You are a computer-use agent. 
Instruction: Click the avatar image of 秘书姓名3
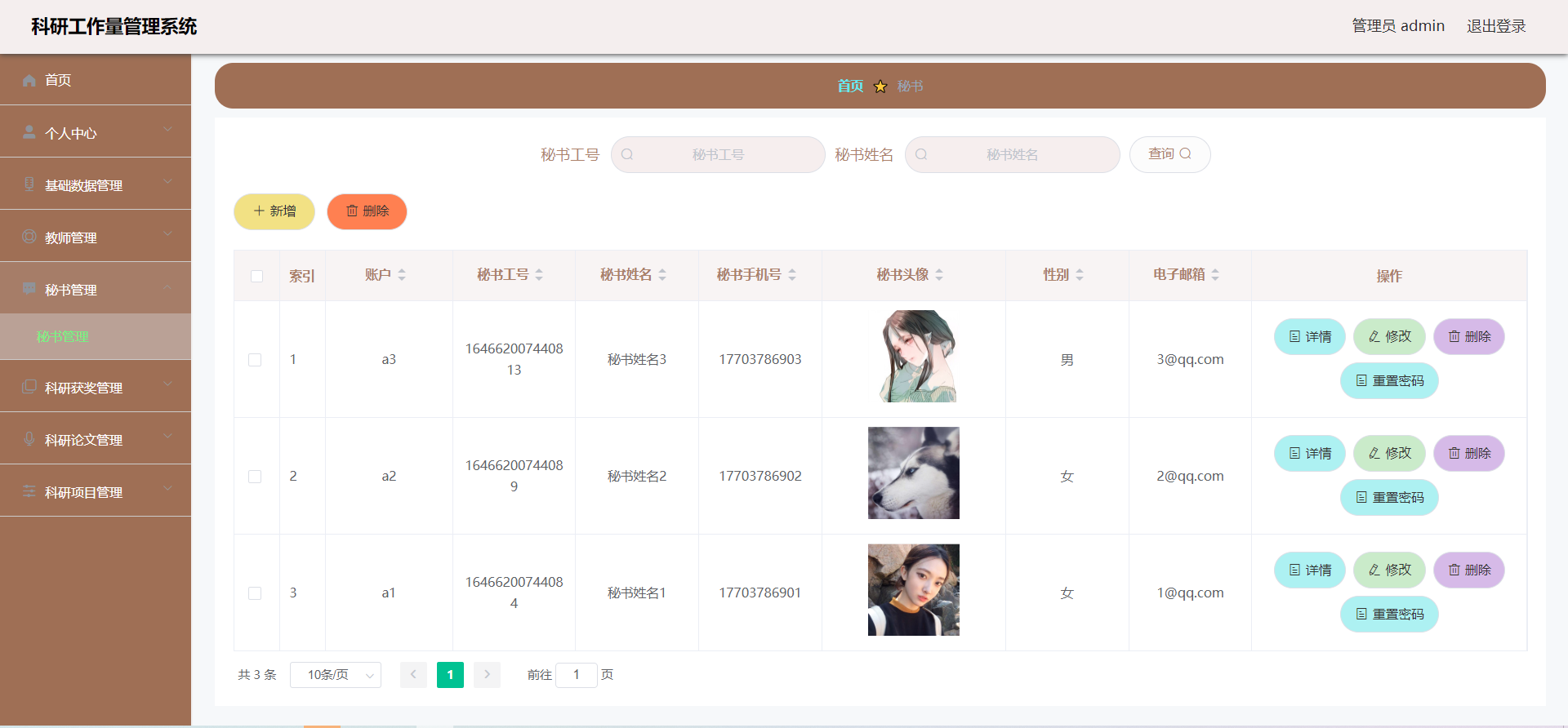coord(914,356)
